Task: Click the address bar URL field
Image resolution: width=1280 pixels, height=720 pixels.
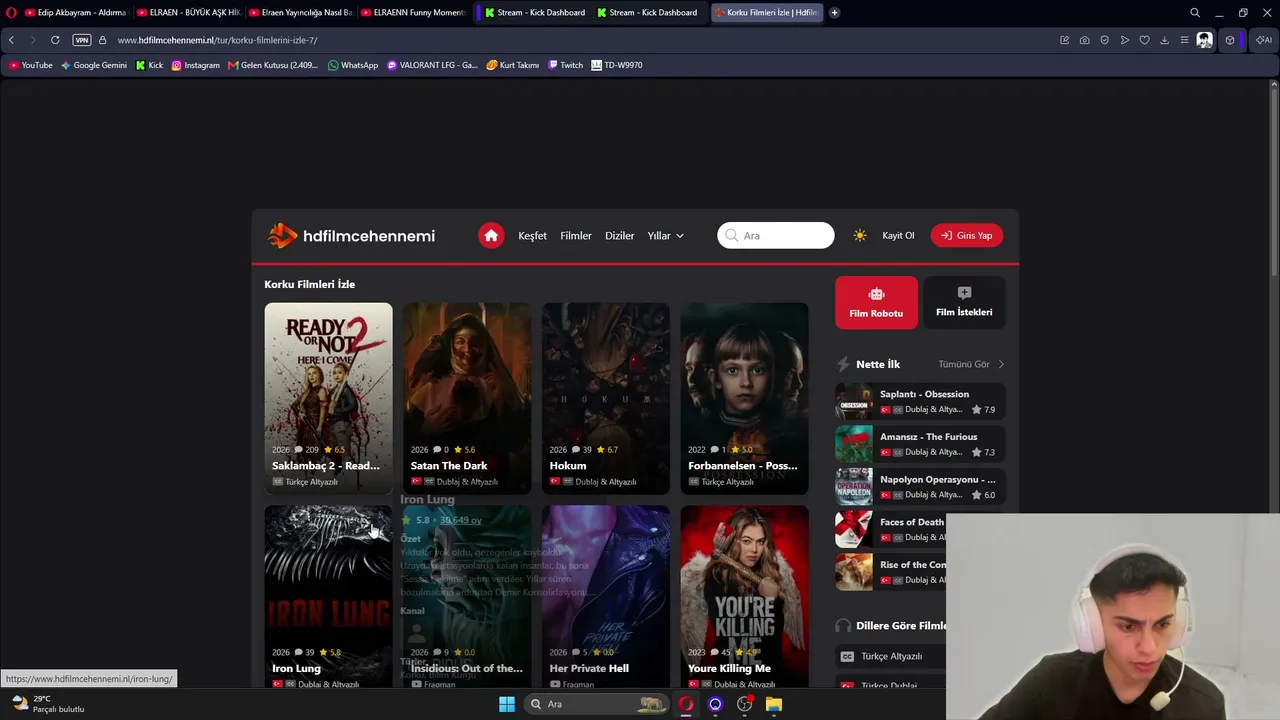Action: point(580,40)
